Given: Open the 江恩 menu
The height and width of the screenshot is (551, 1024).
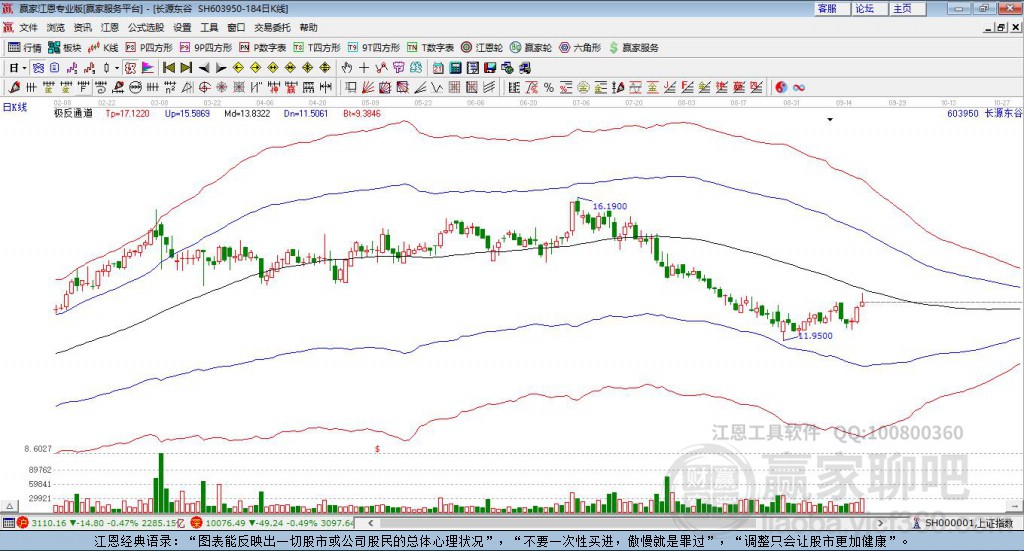Looking at the screenshot, I should pos(110,27).
